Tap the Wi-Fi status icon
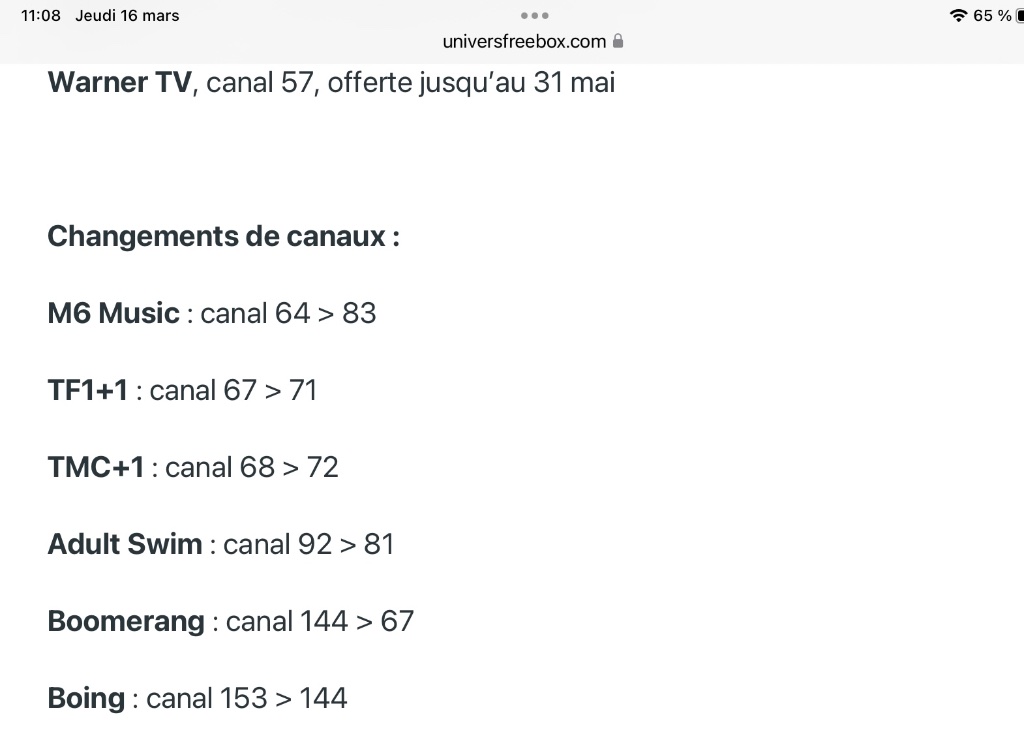The height and width of the screenshot is (751, 1024). point(958,16)
